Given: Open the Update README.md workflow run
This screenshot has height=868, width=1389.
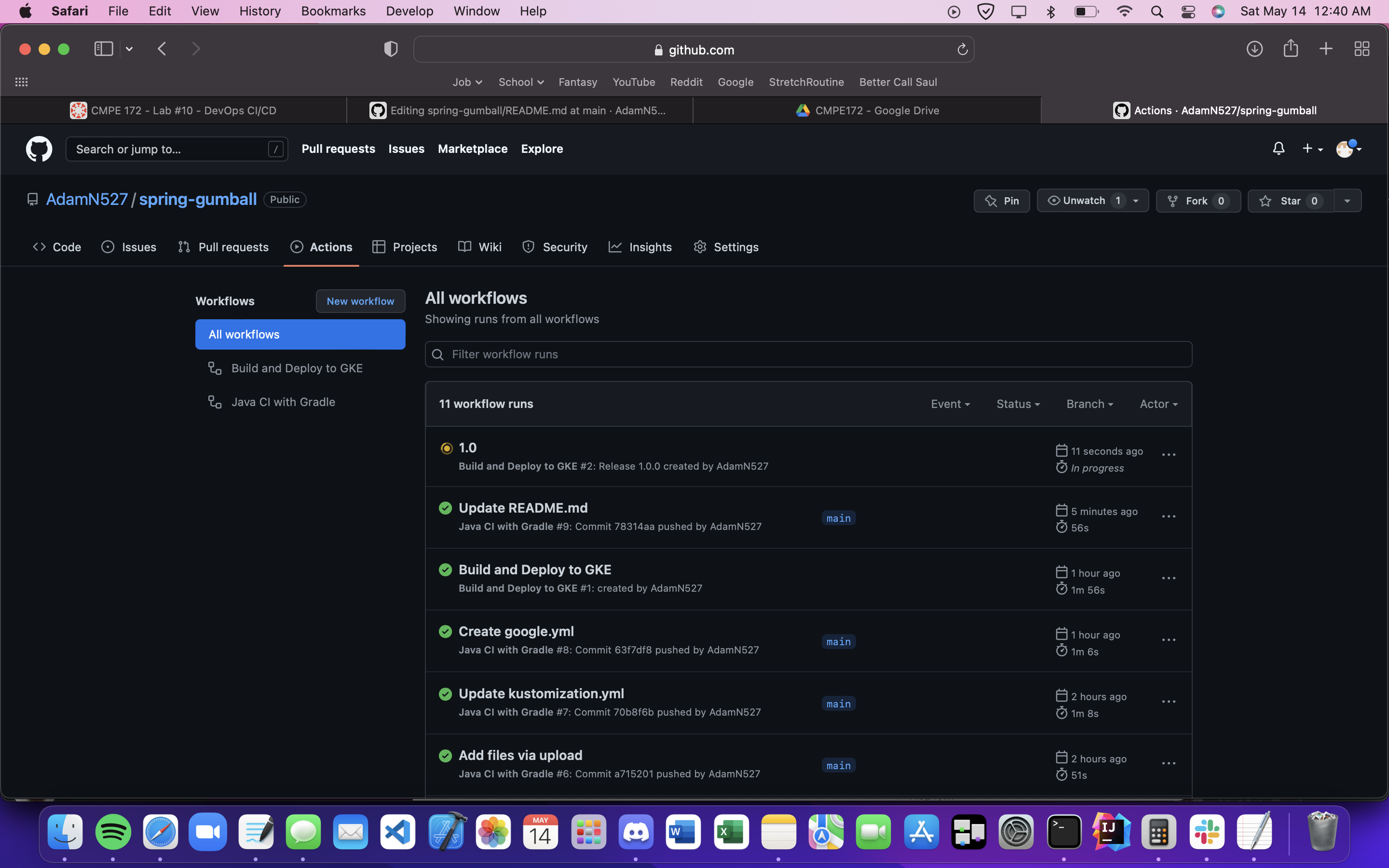Looking at the screenshot, I should pyautogui.click(x=523, y=508).
